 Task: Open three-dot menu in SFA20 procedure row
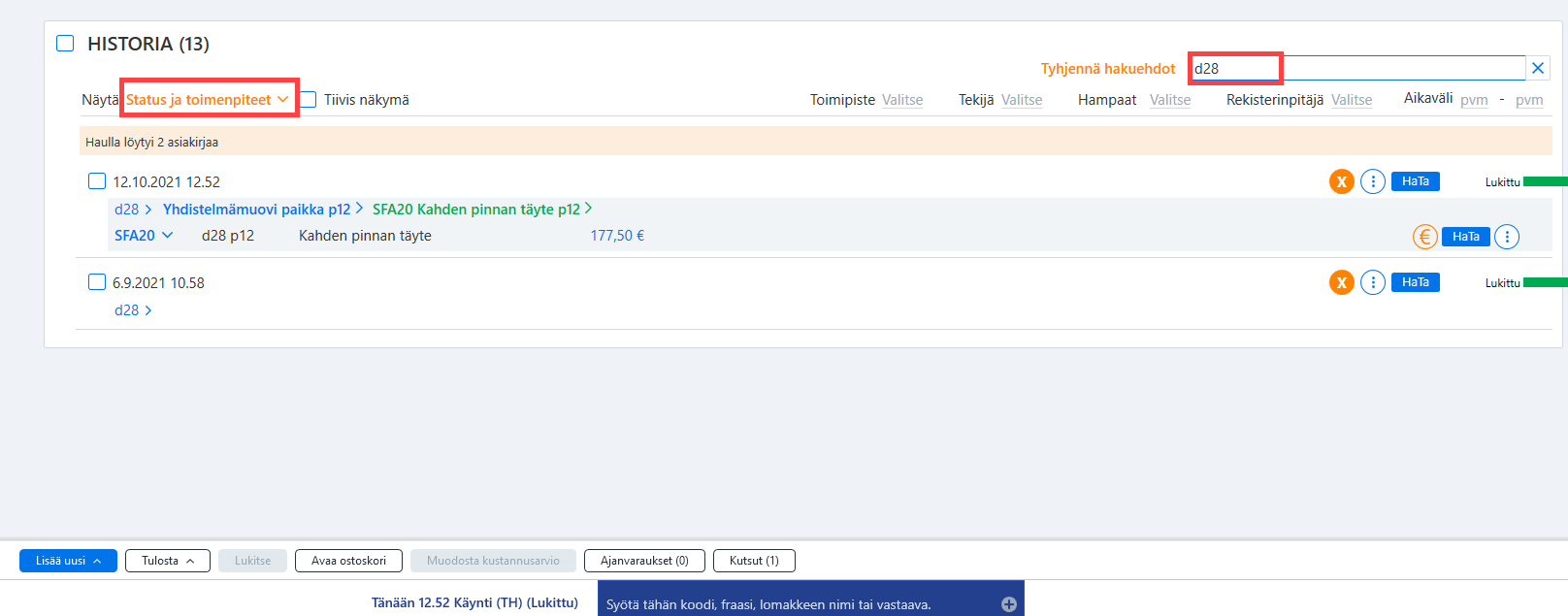coord(1507,237)
